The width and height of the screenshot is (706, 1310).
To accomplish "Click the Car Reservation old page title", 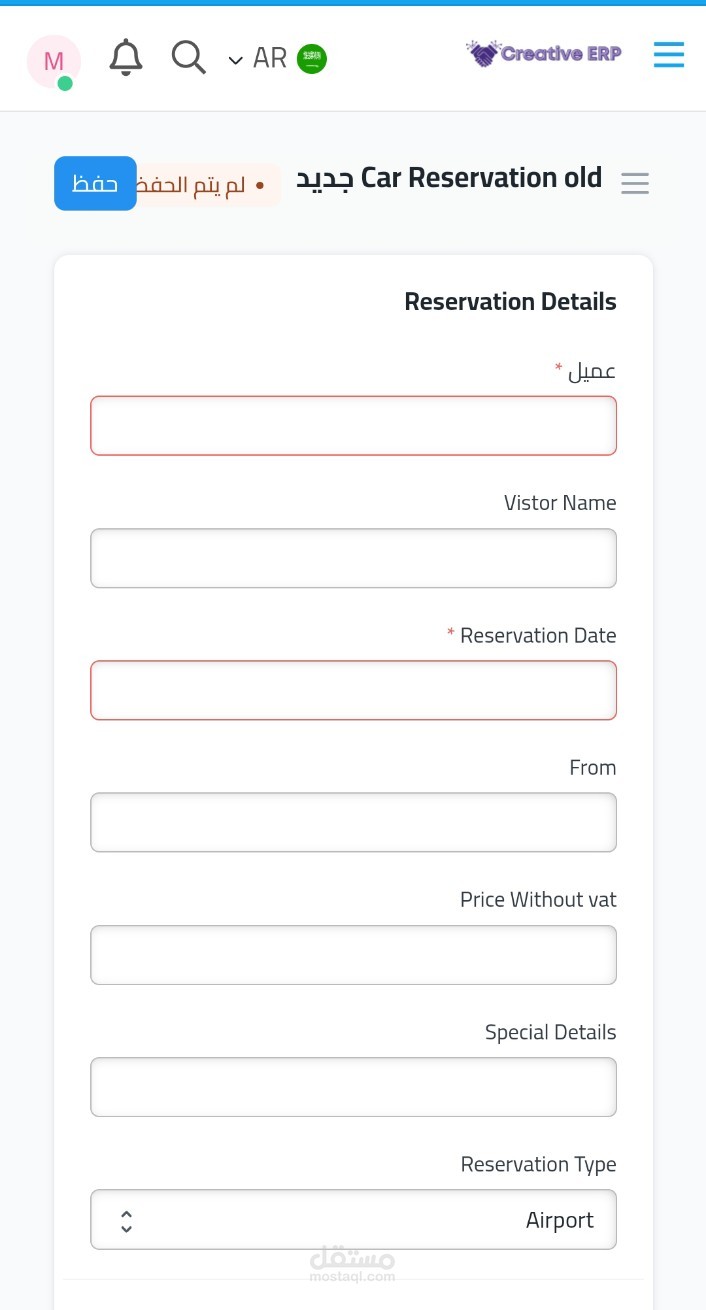I will pos(481,178).
